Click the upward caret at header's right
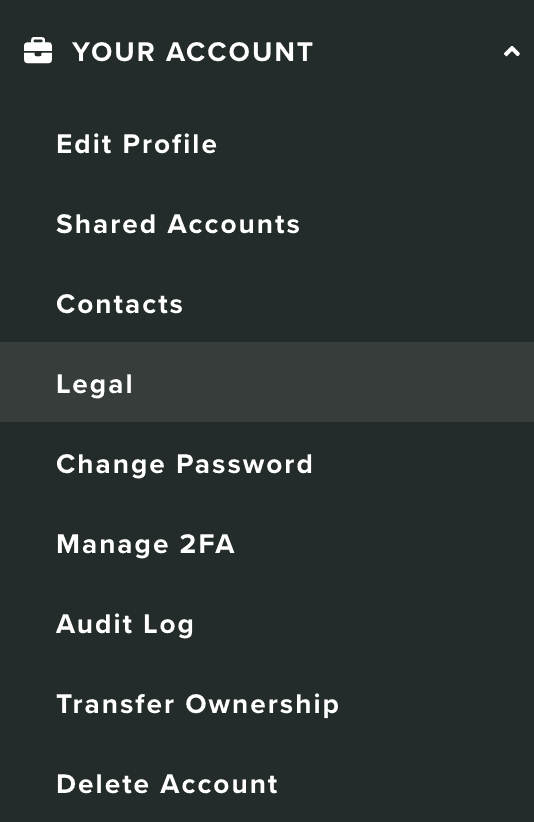This screenshot has width=534, height=822. [511, 51]
